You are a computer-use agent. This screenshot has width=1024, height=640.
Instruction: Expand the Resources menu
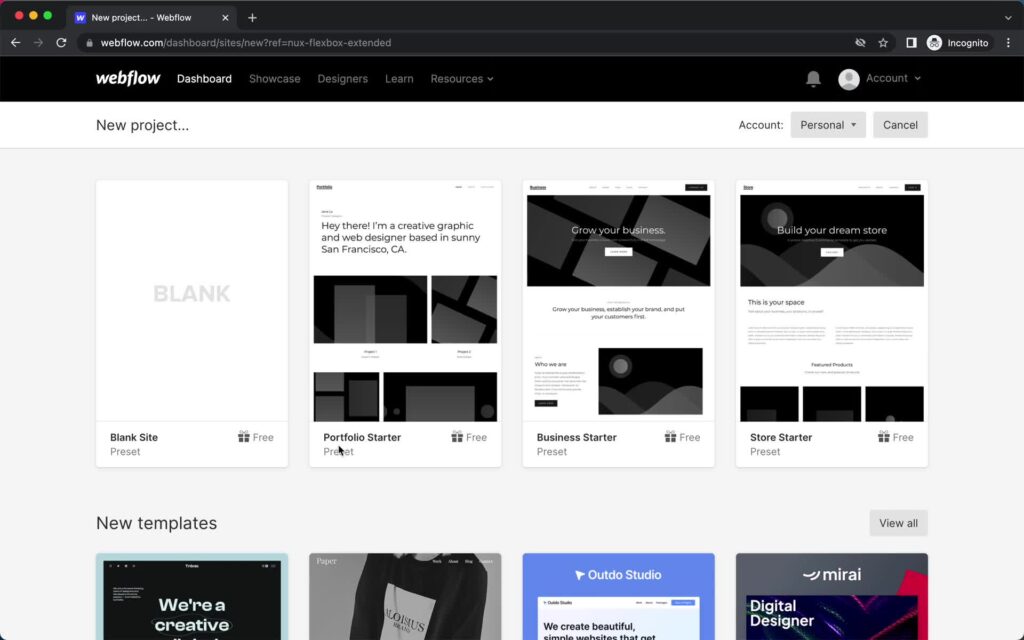(462, 78)
